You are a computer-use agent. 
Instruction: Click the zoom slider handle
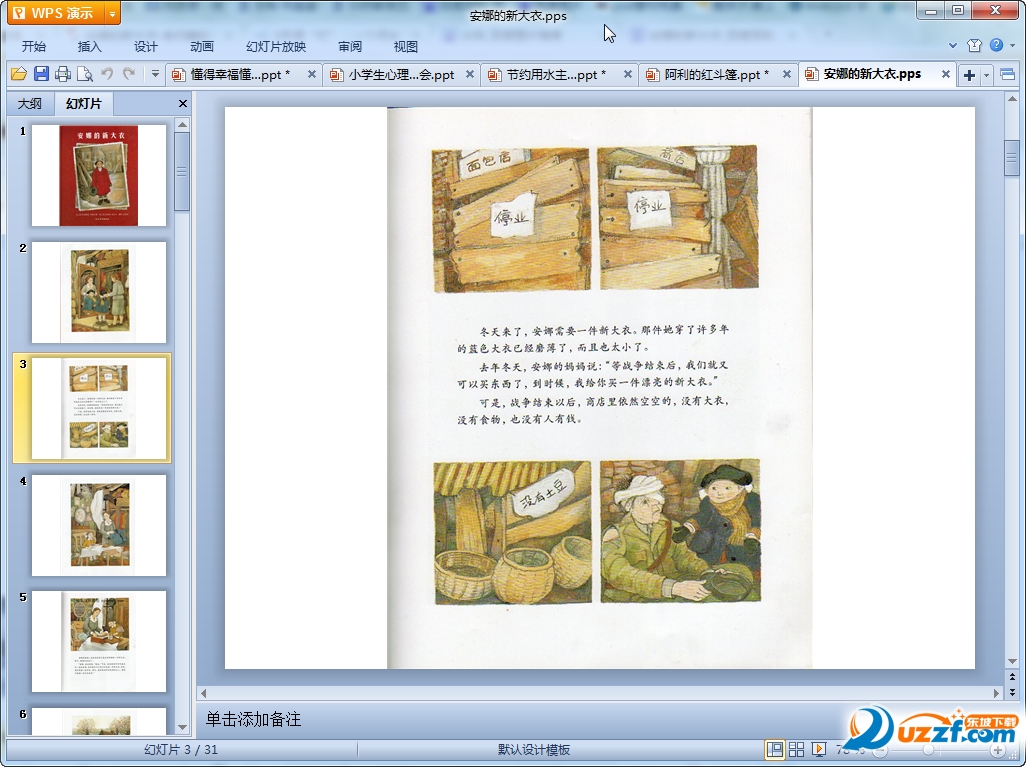[x=928, y=750]
